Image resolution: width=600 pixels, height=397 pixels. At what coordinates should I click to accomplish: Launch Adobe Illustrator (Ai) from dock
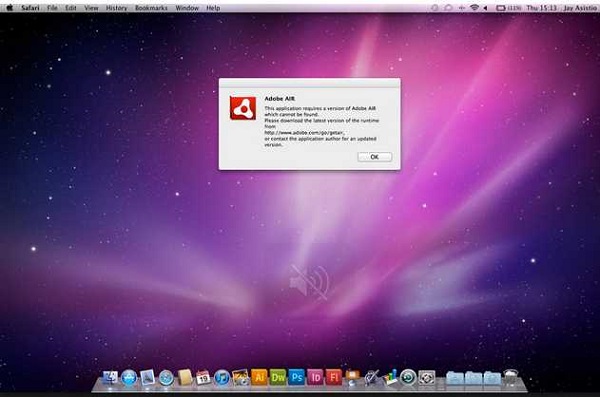259,377
